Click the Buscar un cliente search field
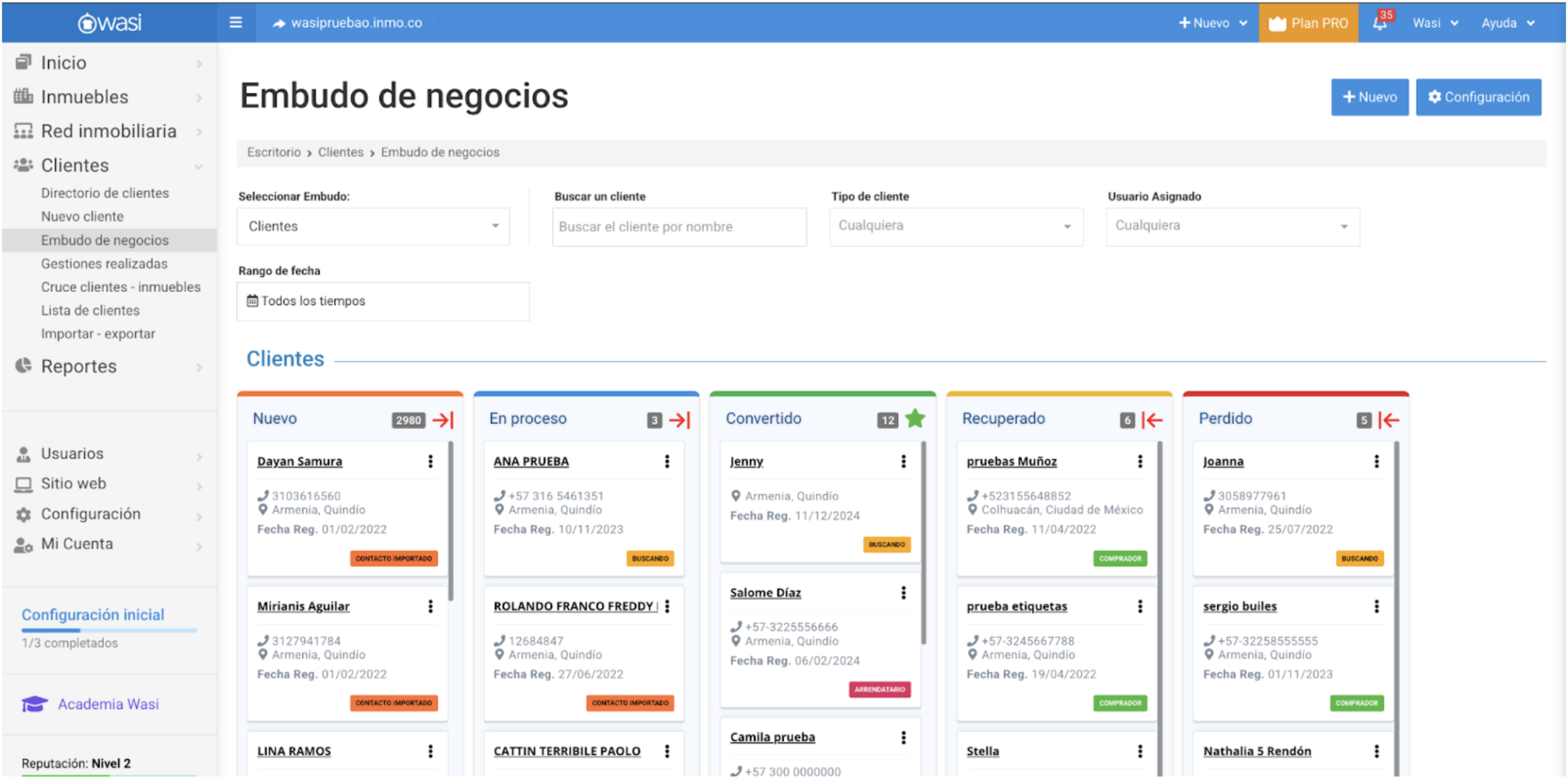 679,227
